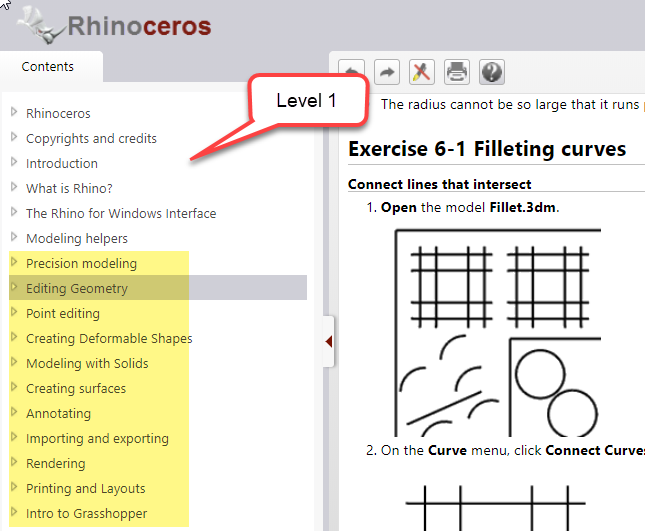Open the Creating Deformable Shapes topic
Screen dimensions: 645x531
(109, 339)
